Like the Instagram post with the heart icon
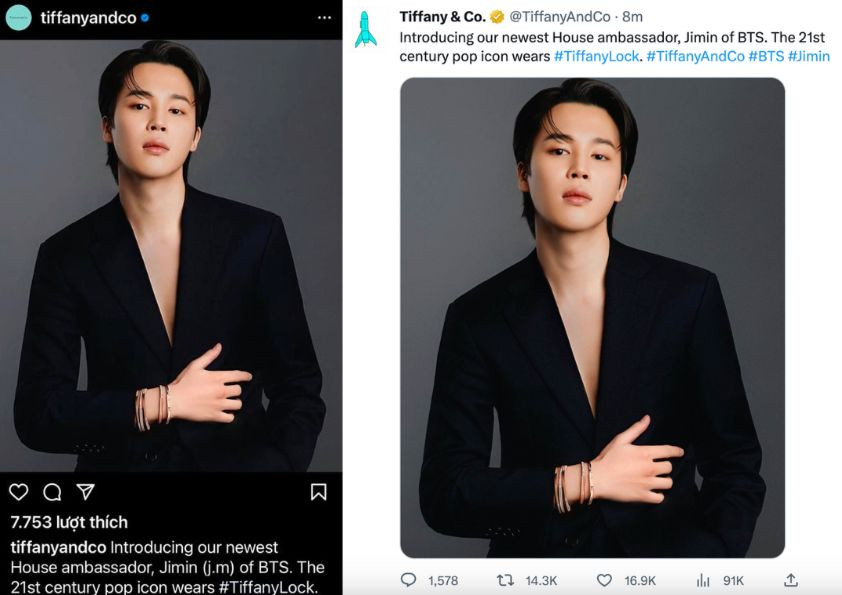The height and width of the screenshot is (595, 842). pos(18,491)
